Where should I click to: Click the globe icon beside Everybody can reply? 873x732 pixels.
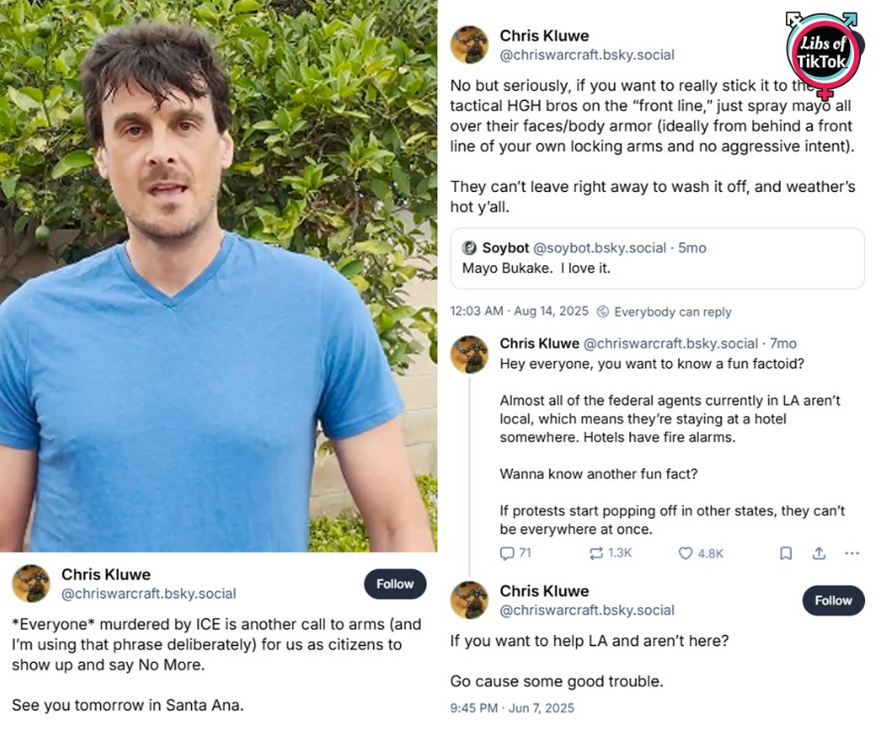[603, 311]
